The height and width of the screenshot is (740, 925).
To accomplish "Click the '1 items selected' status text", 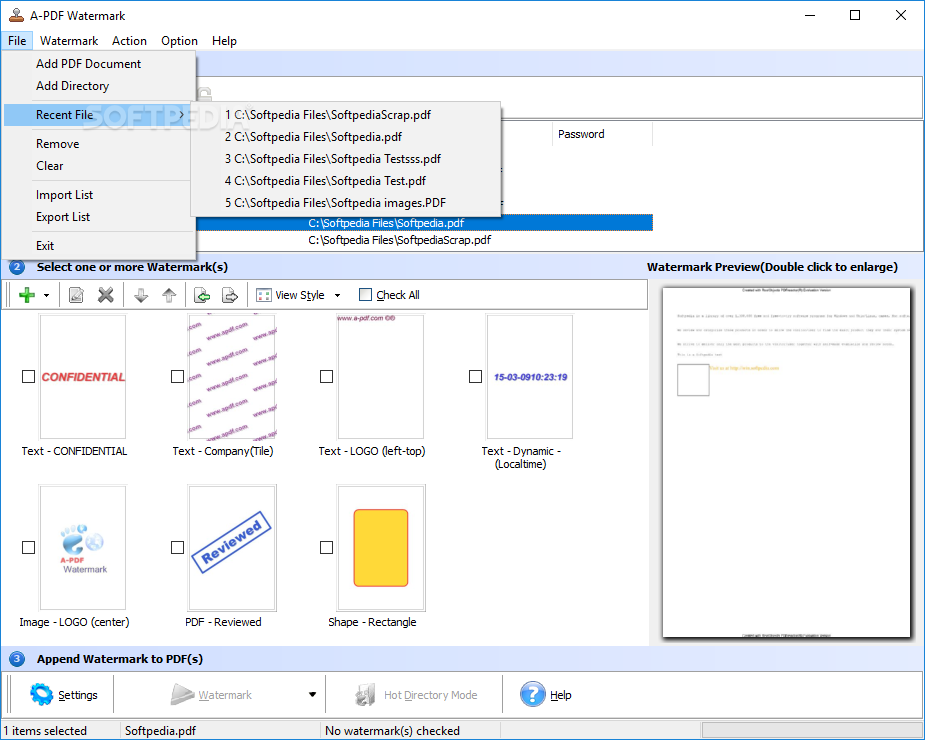I will click(45, 731).
